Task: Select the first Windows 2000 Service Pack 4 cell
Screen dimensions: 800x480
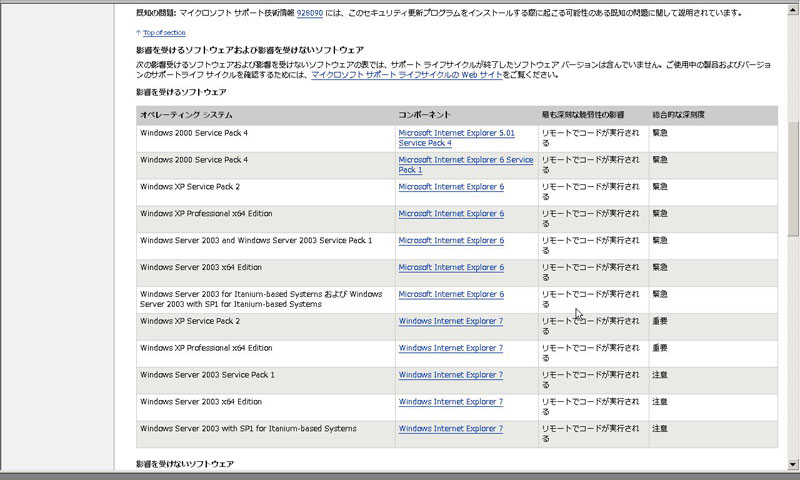Action: coord(265,139)
